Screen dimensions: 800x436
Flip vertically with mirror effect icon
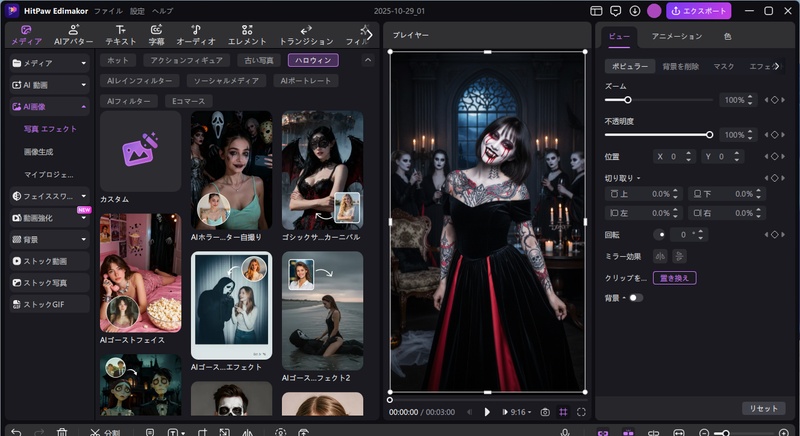pyautogui.click(x=679, y=256)
